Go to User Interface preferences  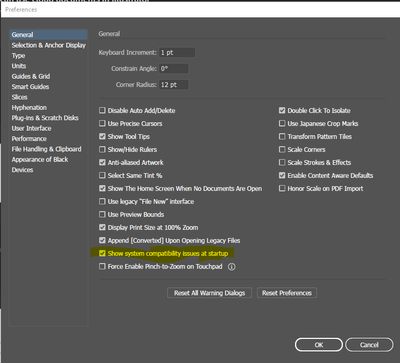[x=31, y=128]
